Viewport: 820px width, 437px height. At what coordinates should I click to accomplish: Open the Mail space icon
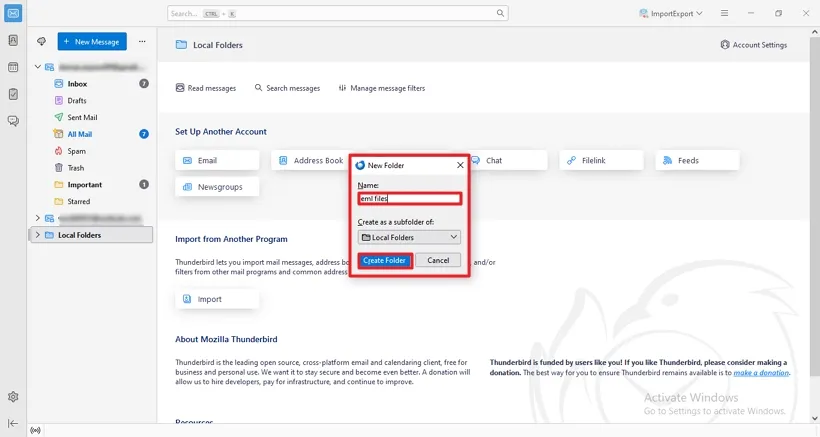[13, 13]
